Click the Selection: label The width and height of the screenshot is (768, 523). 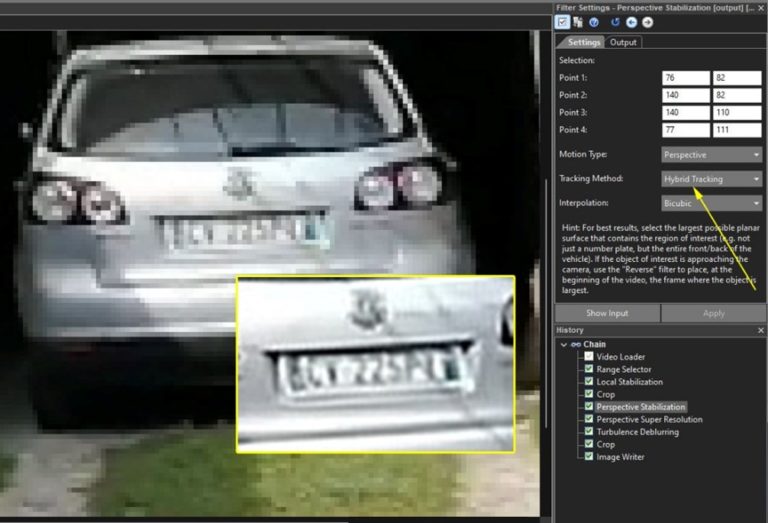click(x=577, y=60)
